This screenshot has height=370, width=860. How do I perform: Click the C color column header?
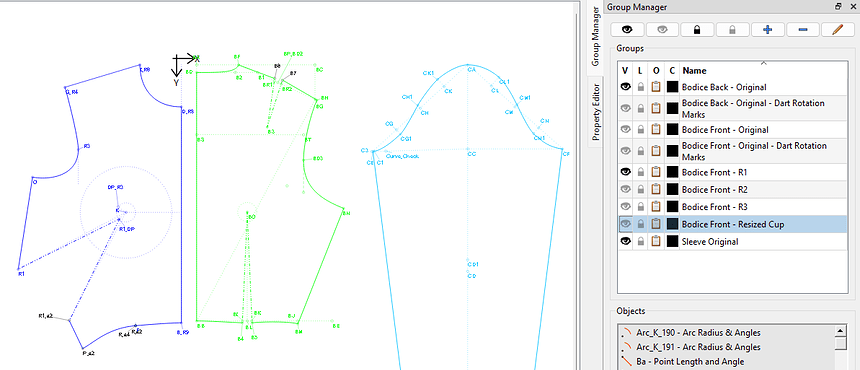click(x=672, y=71)
